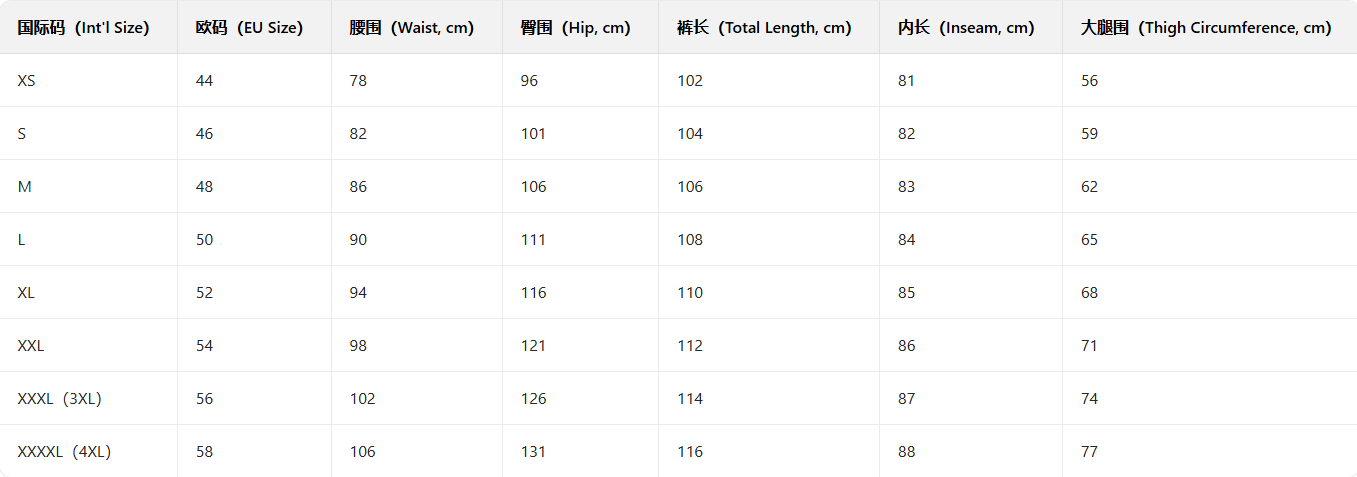The width and height of the screenshot is (1357, 477).
Task: Click hip value 131
Action: [534, 452]
